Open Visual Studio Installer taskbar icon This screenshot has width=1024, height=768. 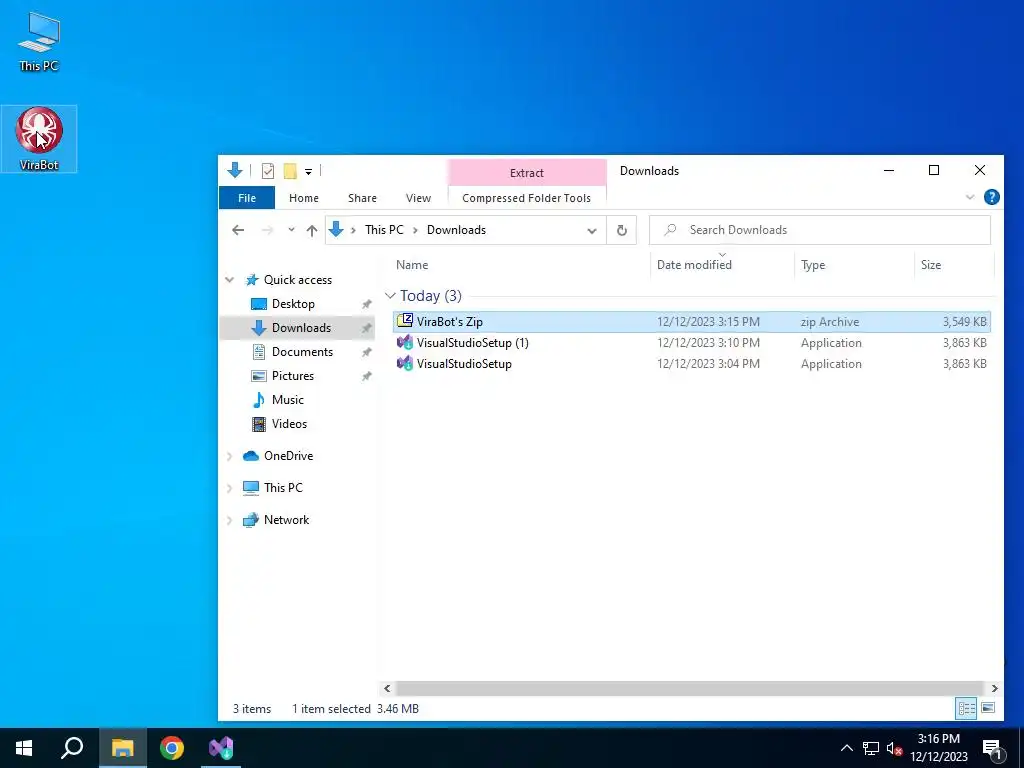pyautogui.click(x=221, y=748)
